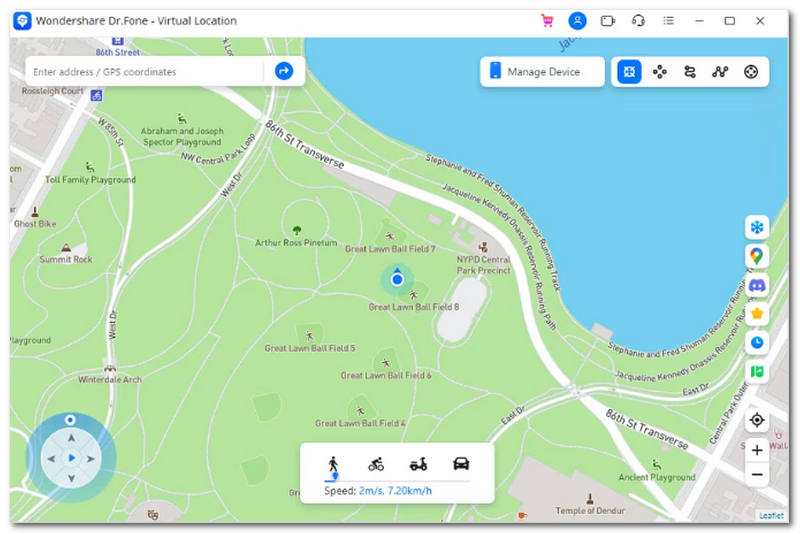
Task: Click NYPD Central Park Precinct label
Action: pos(483,265)
